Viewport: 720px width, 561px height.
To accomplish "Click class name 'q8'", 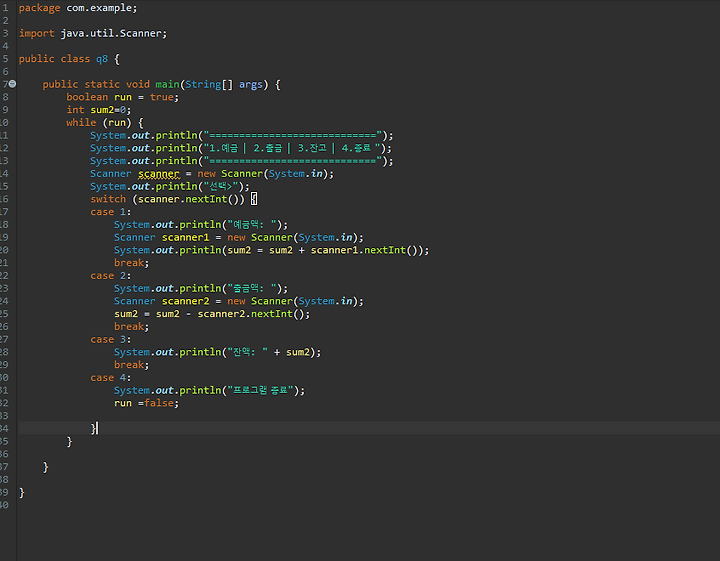I will click(x=101, y=59).
